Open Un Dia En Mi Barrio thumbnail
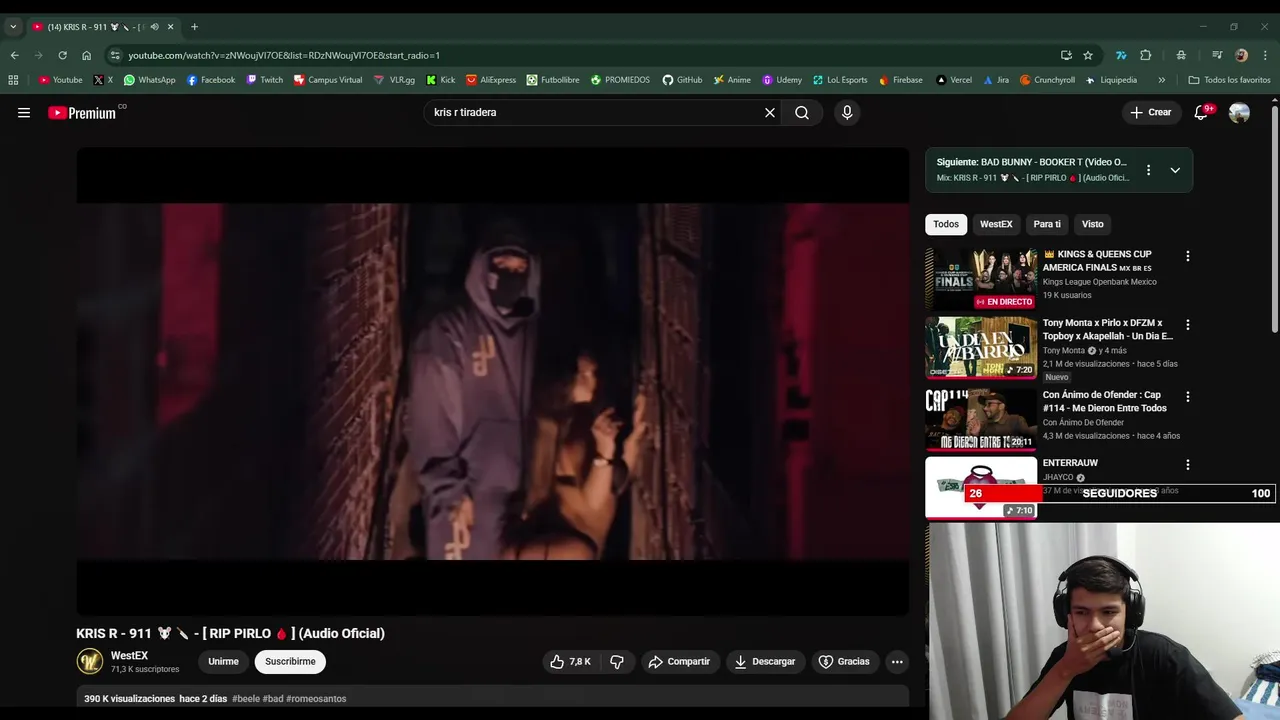Image resolution: width=1280 pixels, height=720 pixels. point(981,348)
